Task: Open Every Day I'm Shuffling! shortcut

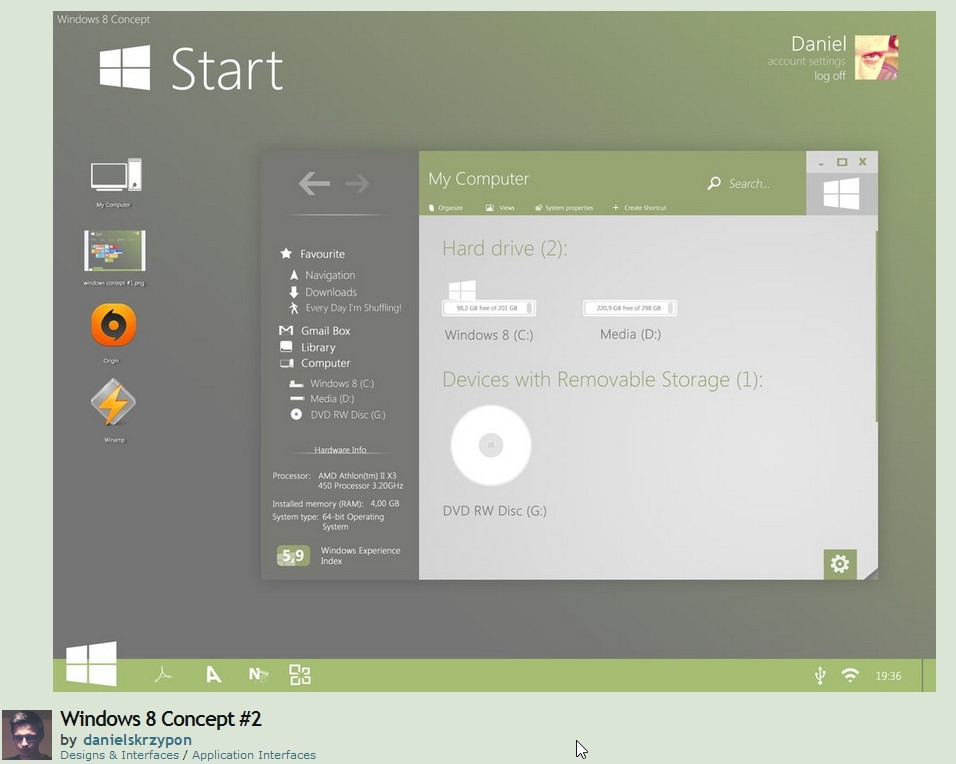Action: (345, 308)
